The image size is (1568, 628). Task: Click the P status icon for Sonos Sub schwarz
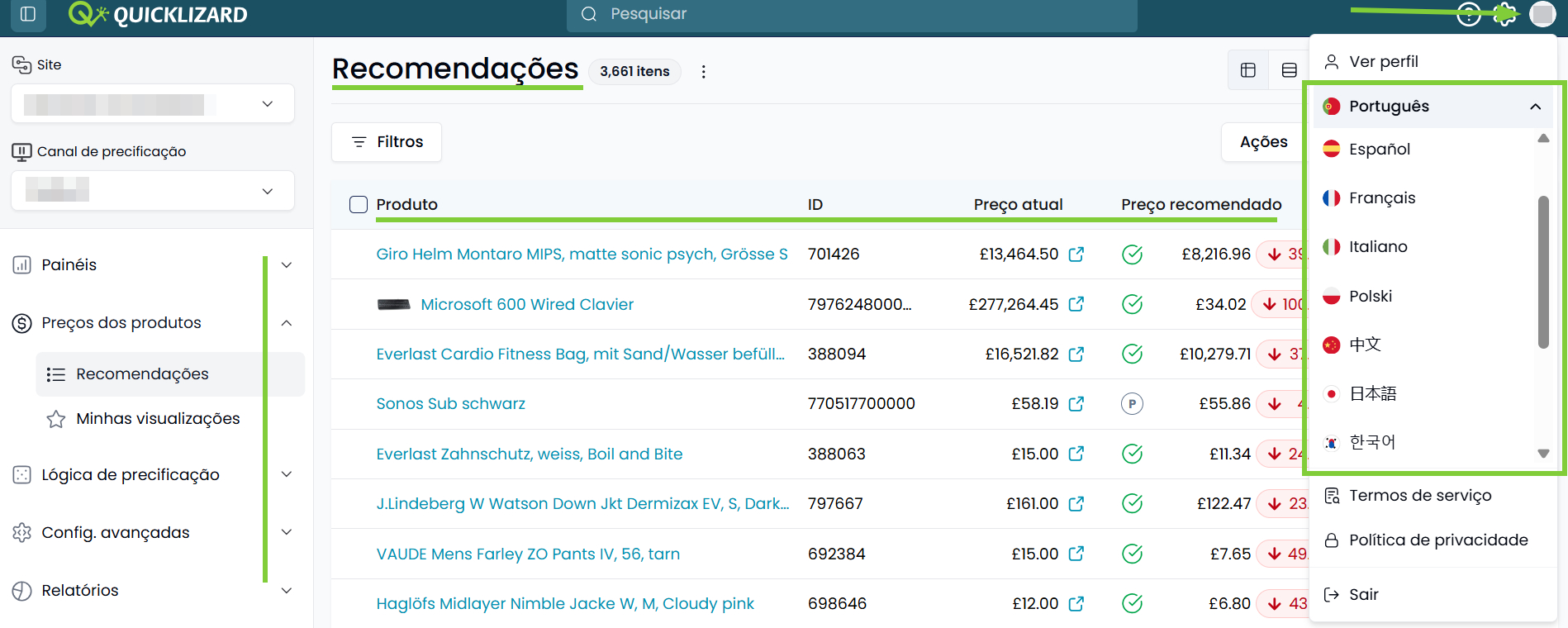1132,404
